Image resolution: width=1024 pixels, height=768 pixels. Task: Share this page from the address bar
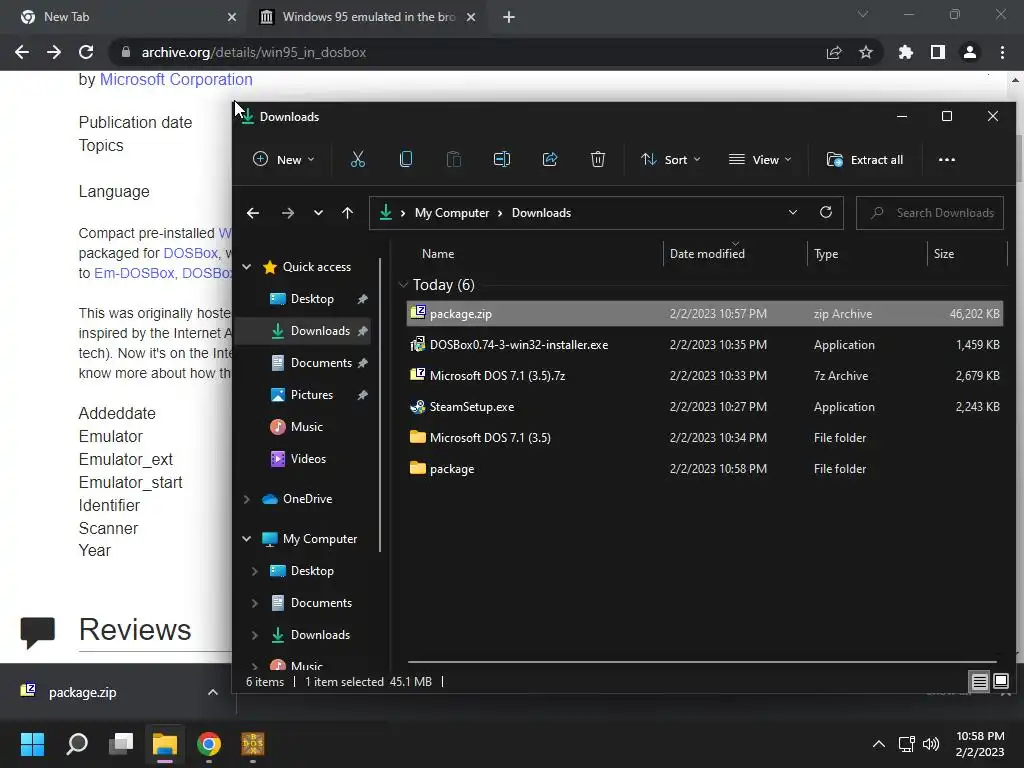[x=833, y=52]
